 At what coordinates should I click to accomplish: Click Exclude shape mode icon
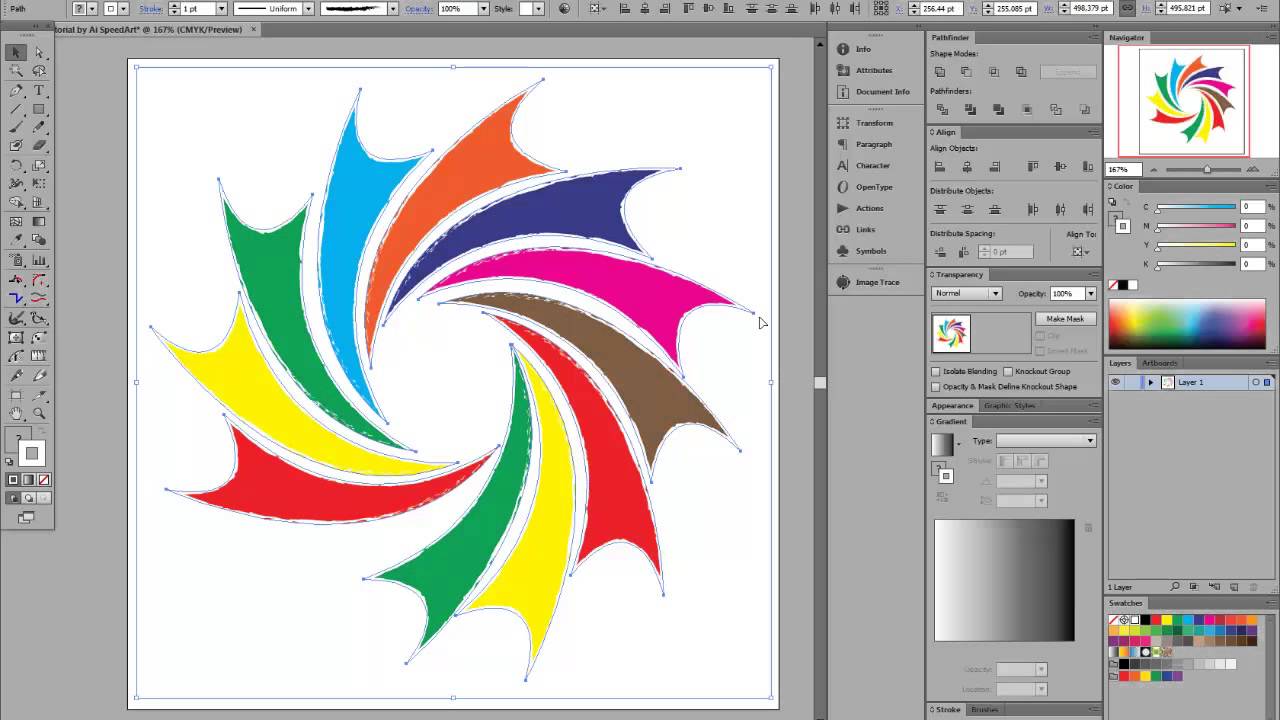click(1020, 72)
